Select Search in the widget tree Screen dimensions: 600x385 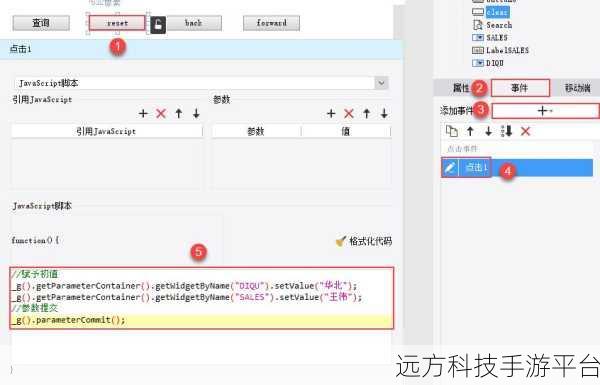pos(499,25)
